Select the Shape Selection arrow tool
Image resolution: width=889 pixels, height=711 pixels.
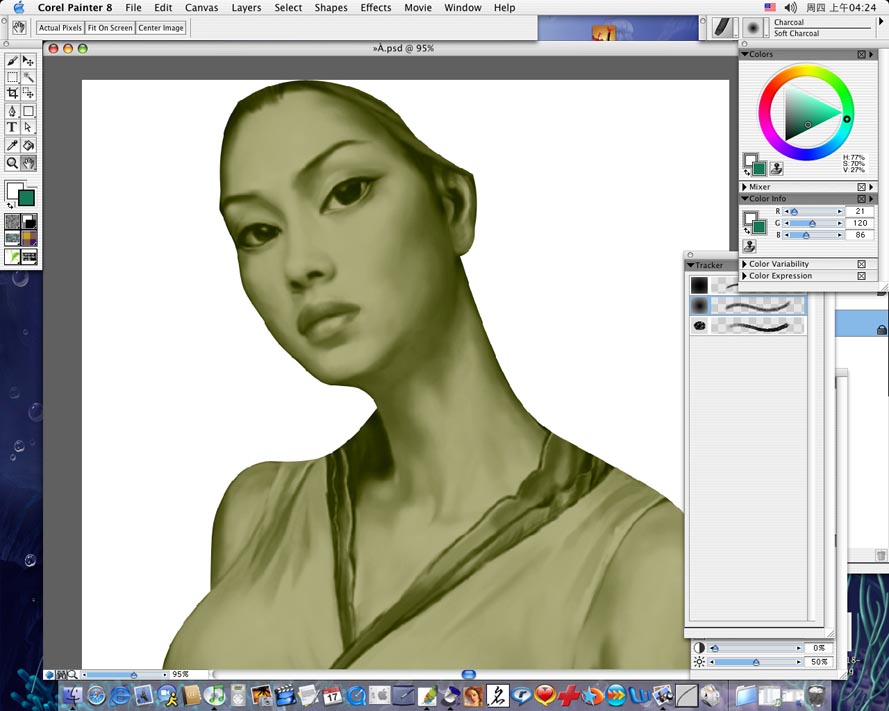click(28, 127)
